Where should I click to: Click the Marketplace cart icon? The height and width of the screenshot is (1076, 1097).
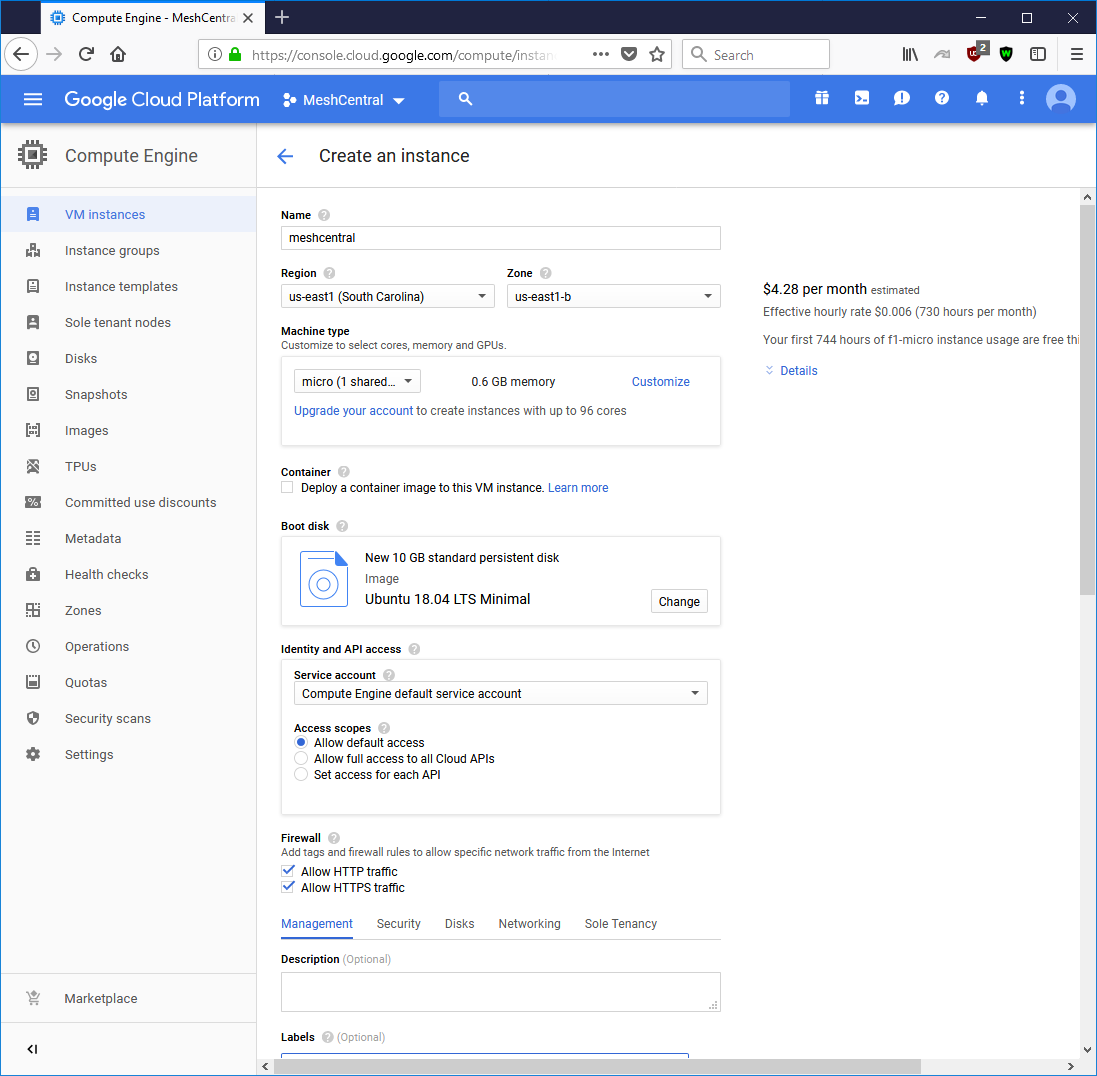tap(33, 998)
